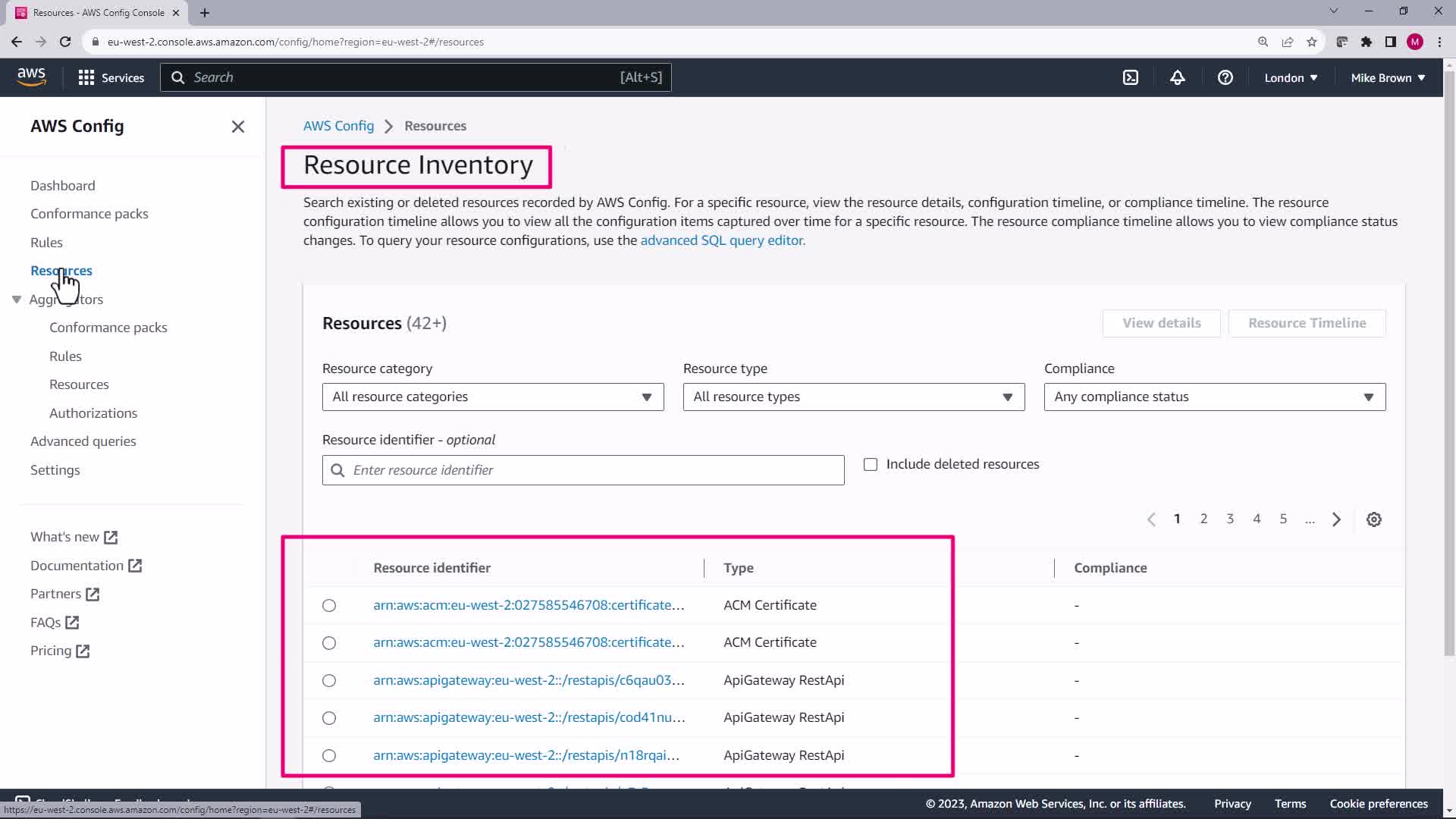Select the first ACM Certificate radio button
The image size is (1456, 819).
click(x=328, y=605)
